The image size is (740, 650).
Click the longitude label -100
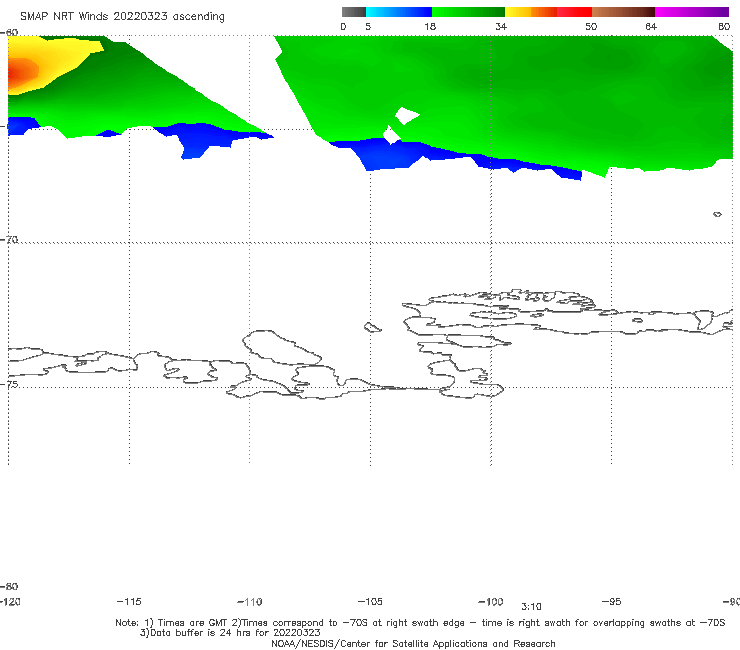click(x=491, y=601)
